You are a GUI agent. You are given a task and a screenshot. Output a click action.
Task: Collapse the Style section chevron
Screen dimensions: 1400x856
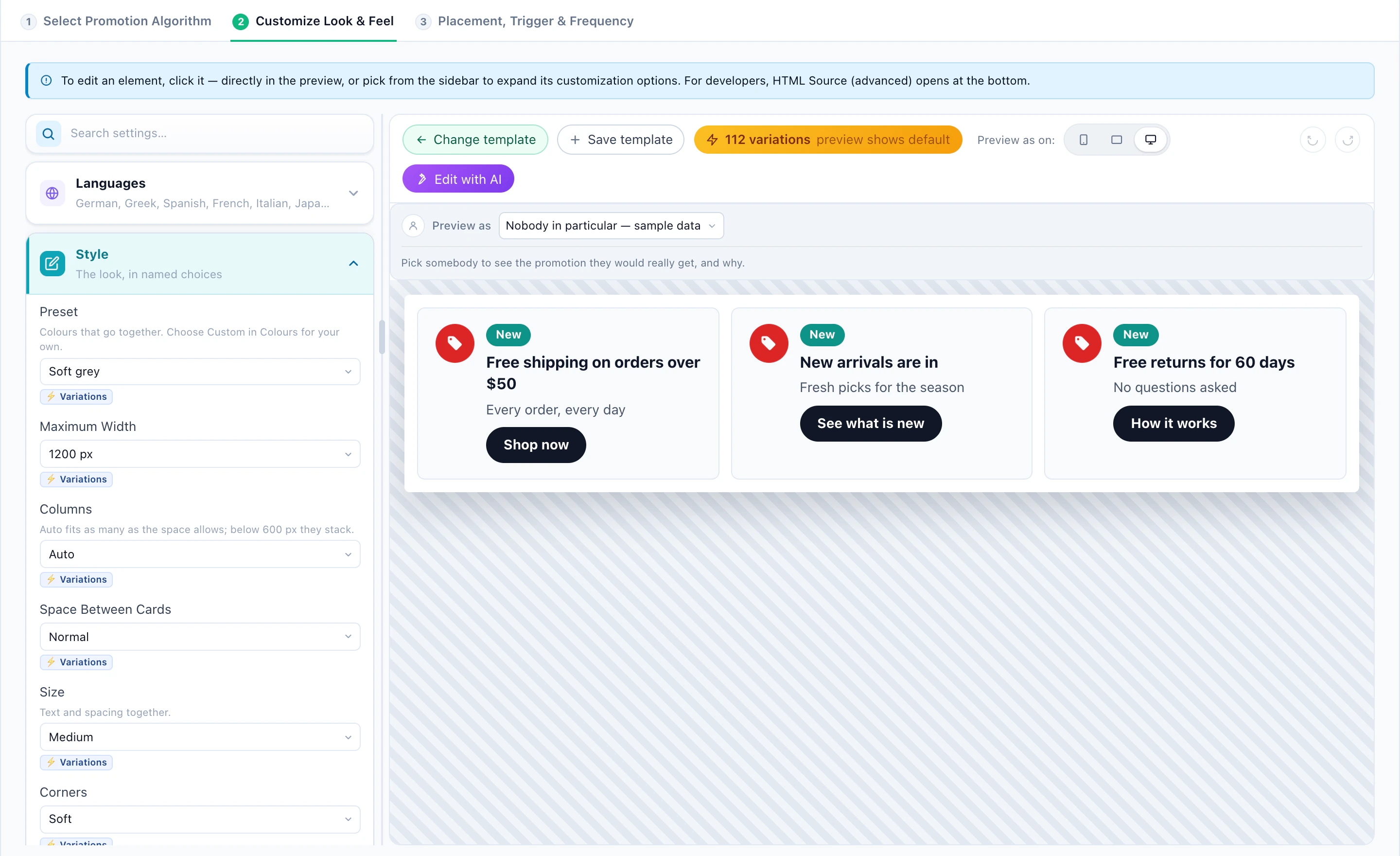353,263
